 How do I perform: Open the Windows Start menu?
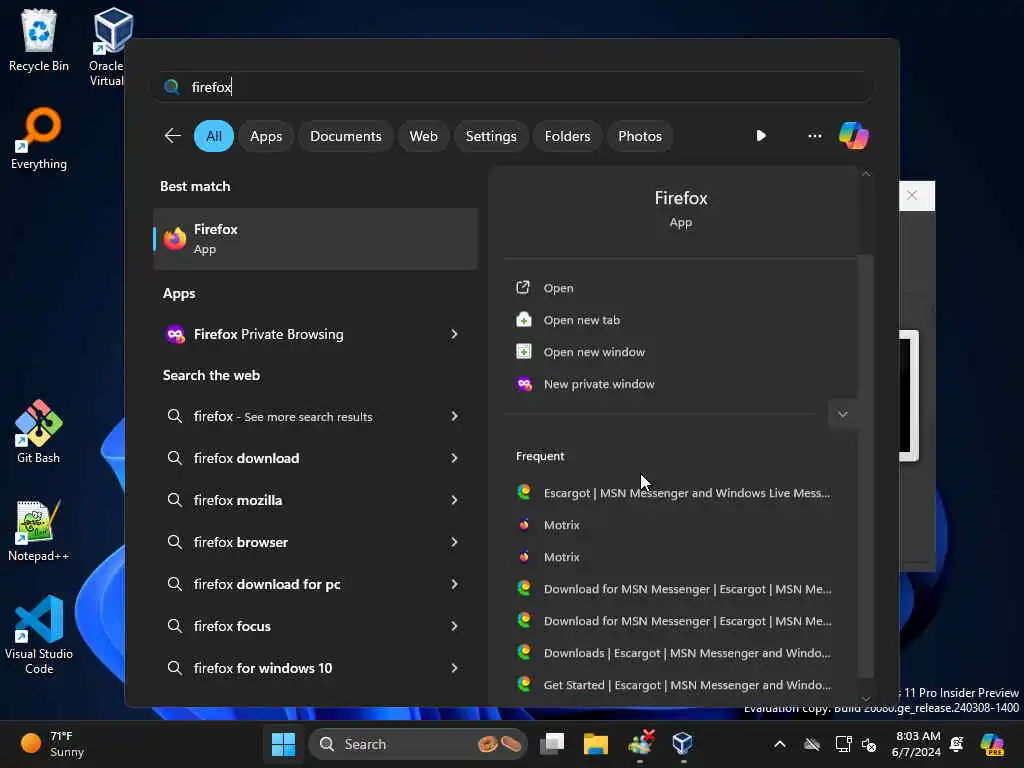[283, 744]
